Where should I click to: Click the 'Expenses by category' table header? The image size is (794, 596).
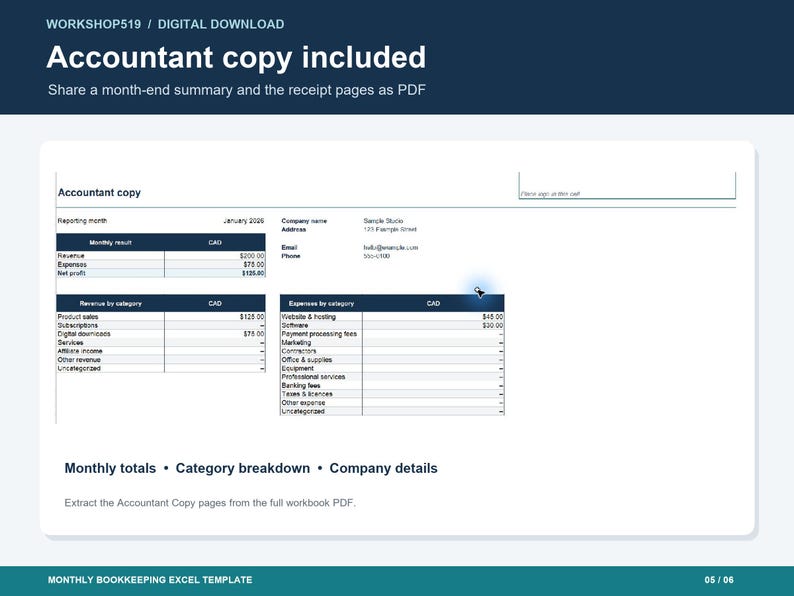[x=321, y=303]
